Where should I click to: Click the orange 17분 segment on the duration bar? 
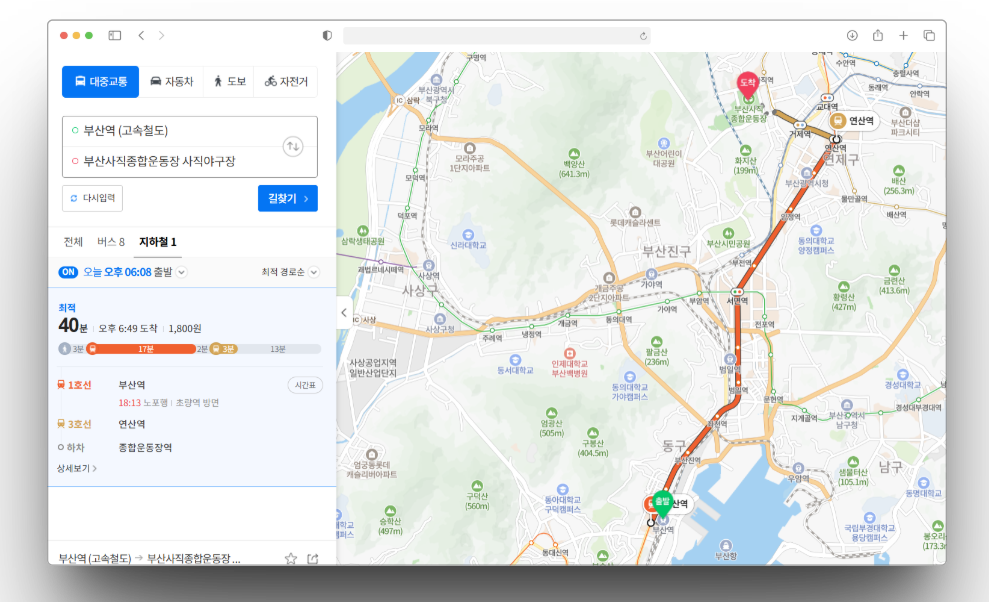click(x=145, y=348)
